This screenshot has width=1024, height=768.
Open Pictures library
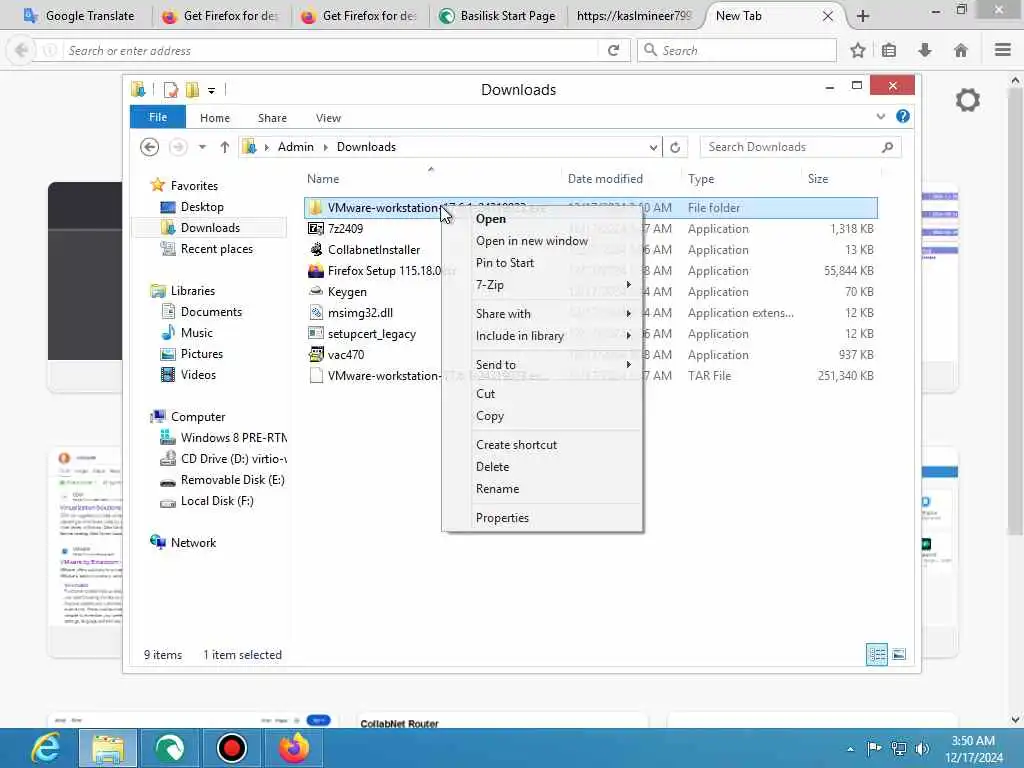tap(202, 354)
